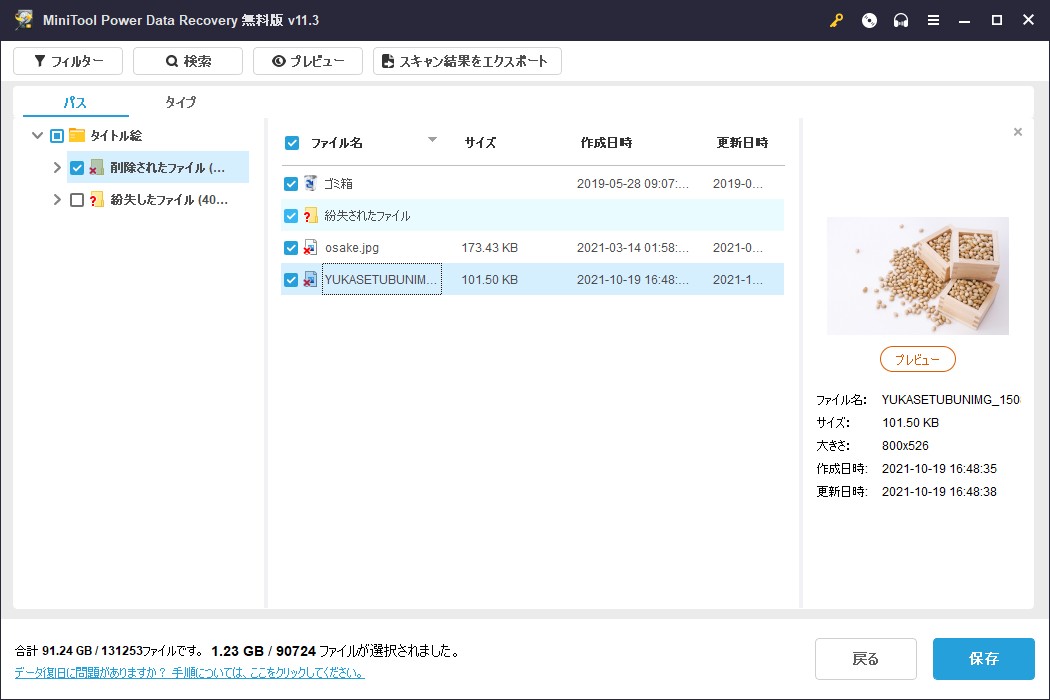The height and width of the screenshot is (700, 1050).
Task: Open the hamburger menu in title bar
Action: 933,20
